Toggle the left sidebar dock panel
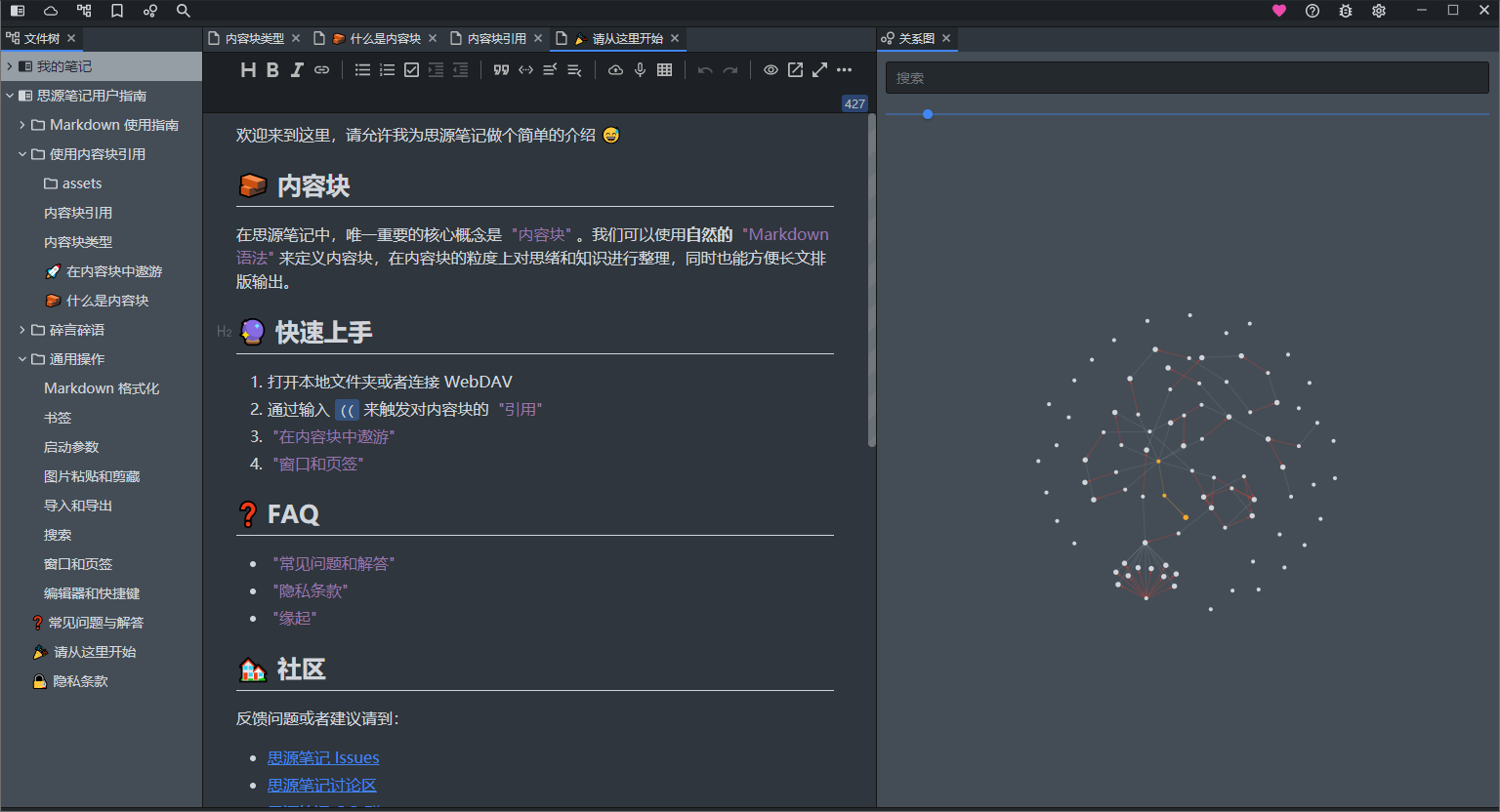This screenshot has height=812, width=1500. pyautogui.click(x=18, y=11)
